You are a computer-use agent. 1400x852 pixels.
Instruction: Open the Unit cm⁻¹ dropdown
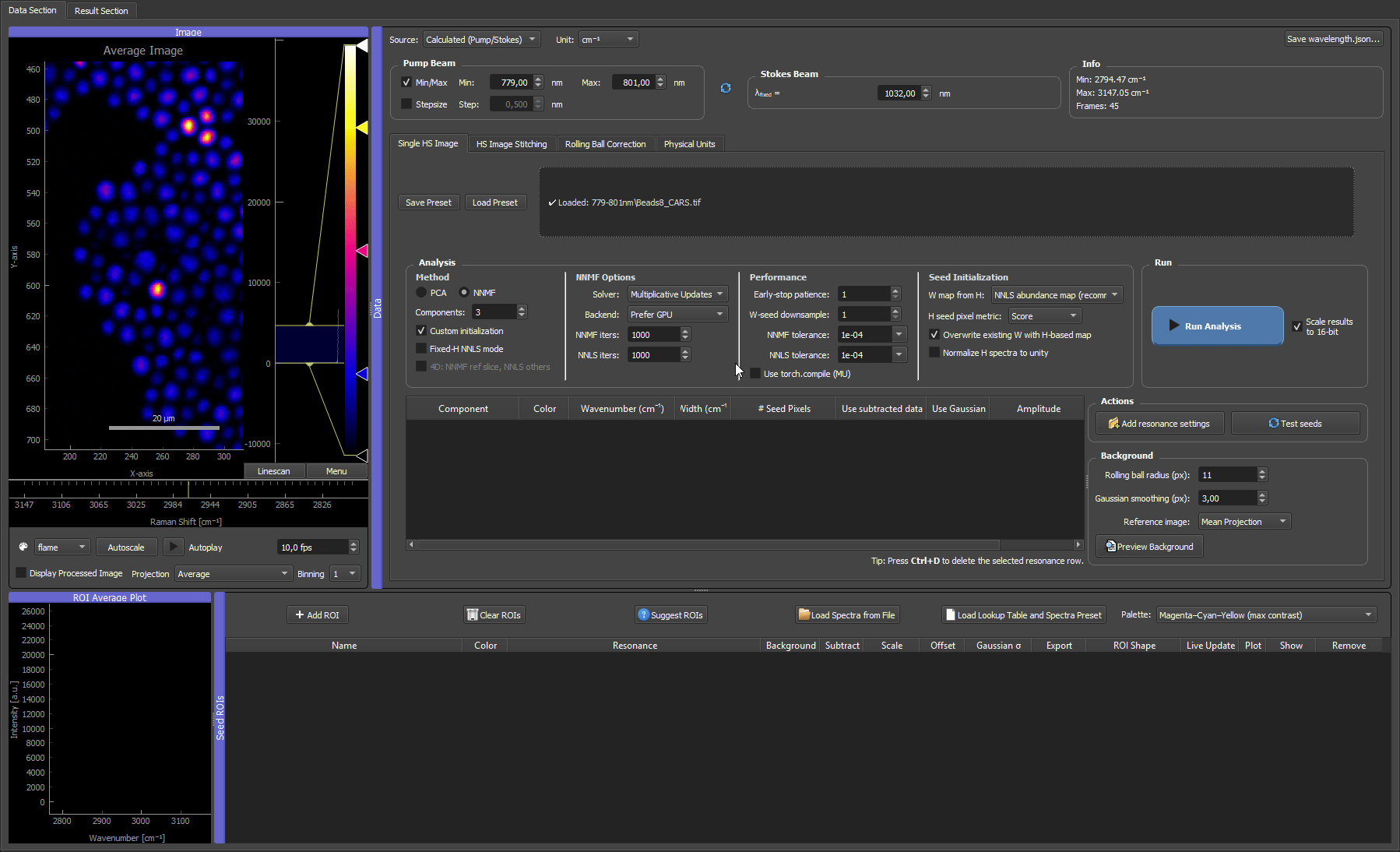click(x=608, y=40)
